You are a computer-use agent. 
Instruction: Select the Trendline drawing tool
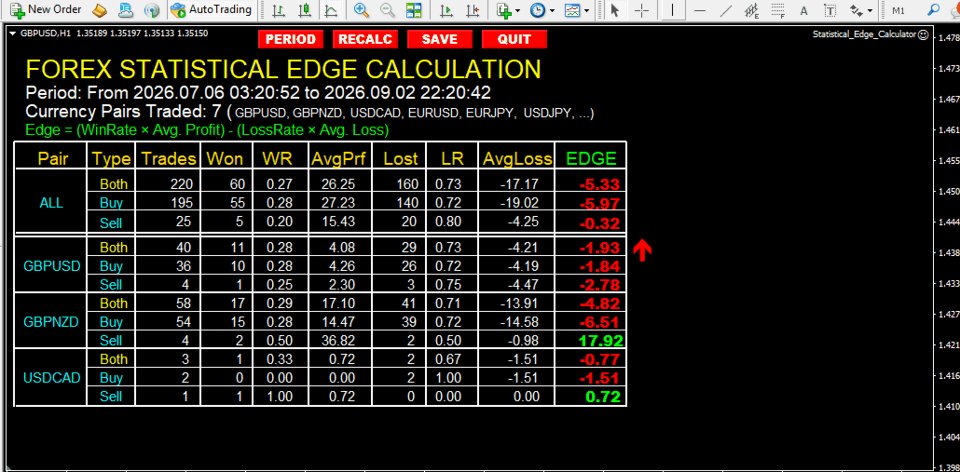[x=726, y=10]
